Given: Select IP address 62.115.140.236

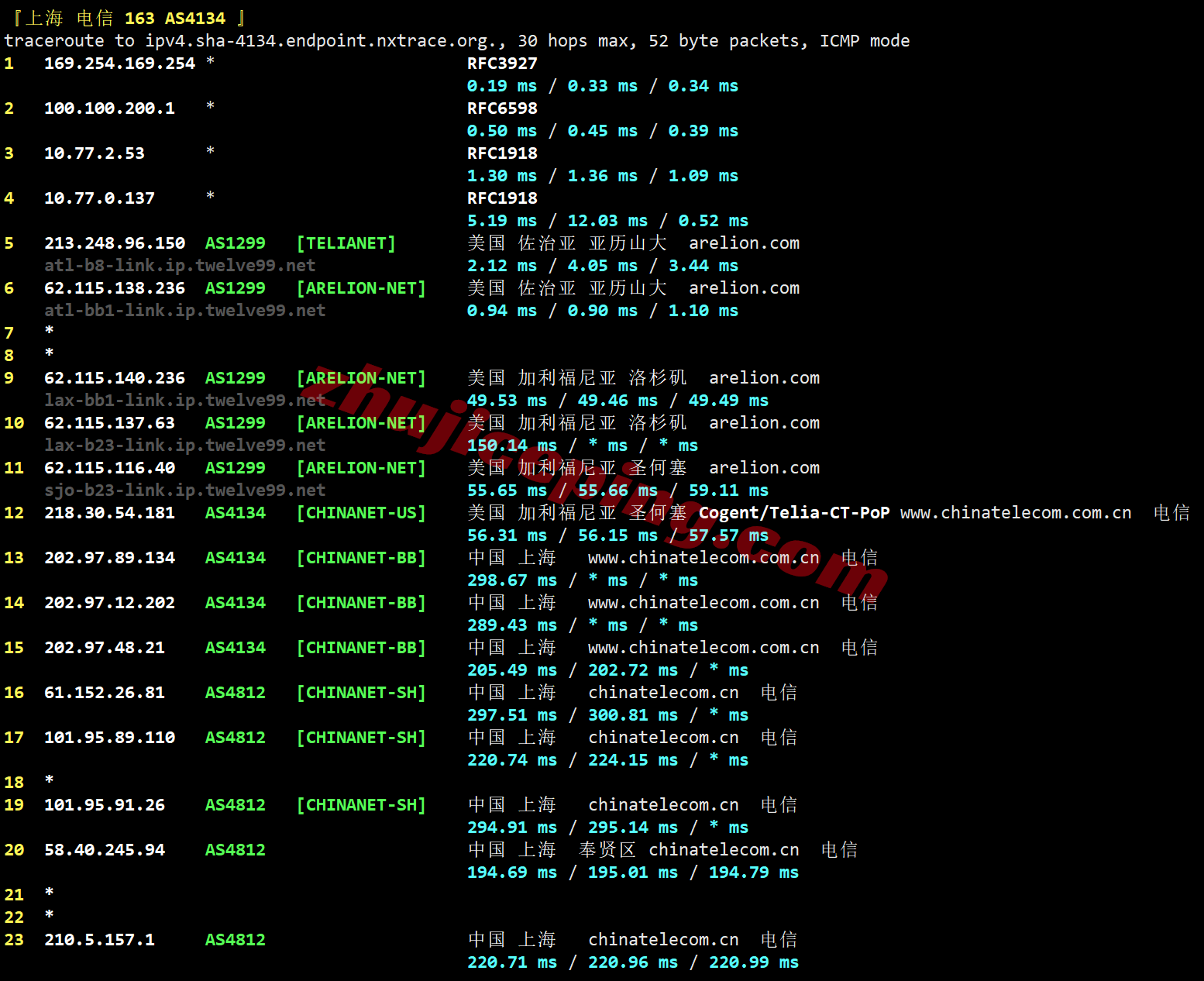Looking at the screenshot, I should tap(115, 378).
